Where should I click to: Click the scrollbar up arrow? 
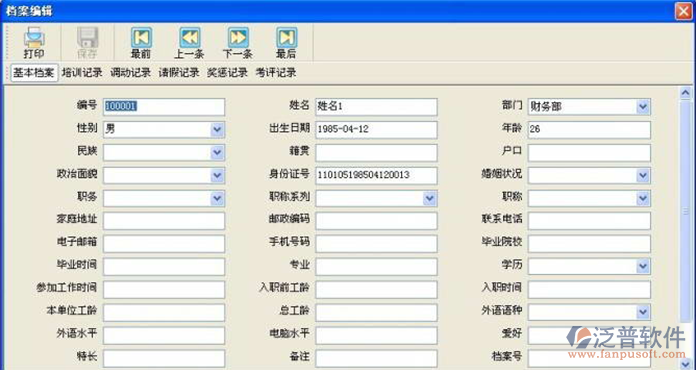click(x=686, y=93)
